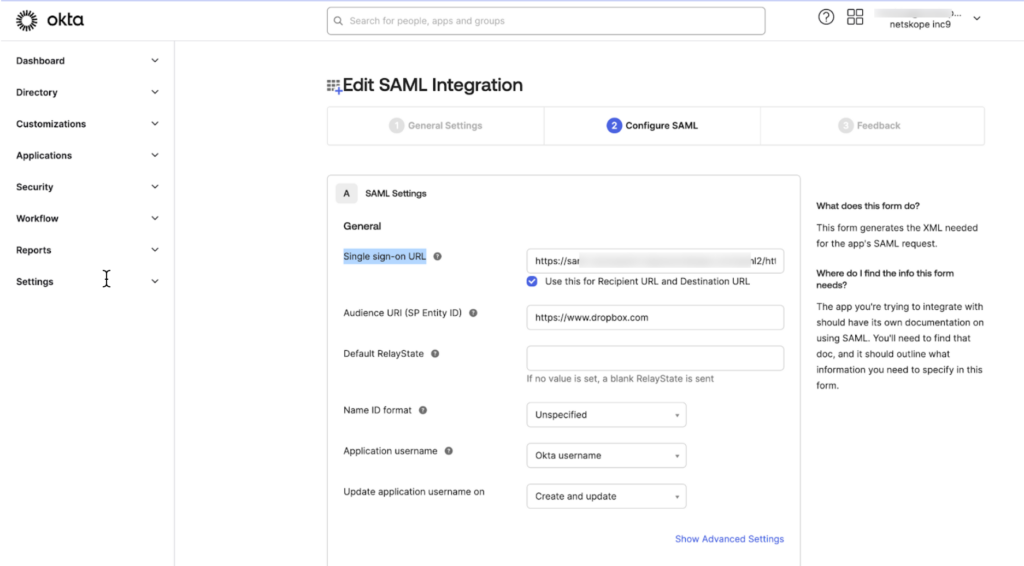
Task: Focus the search people, apps and groups box
Action: [x=546, y=21]
